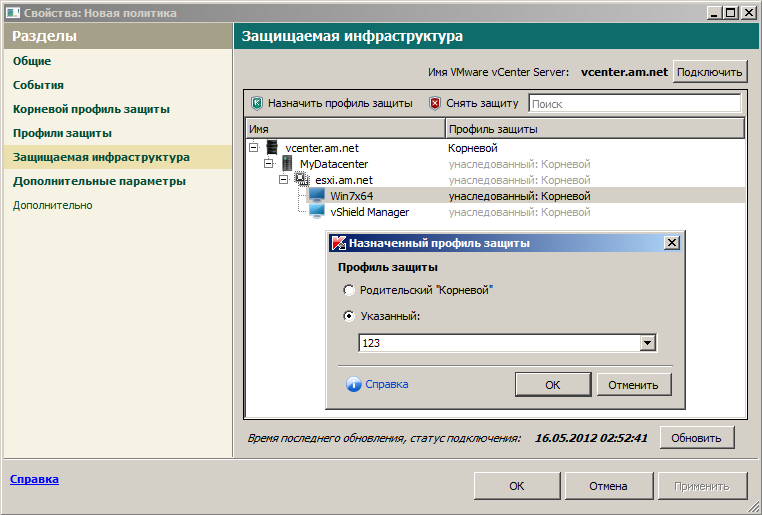Screen dimensions: 762x515
Task: Click the properties window icon in title bar
Action: click(13, 13)
